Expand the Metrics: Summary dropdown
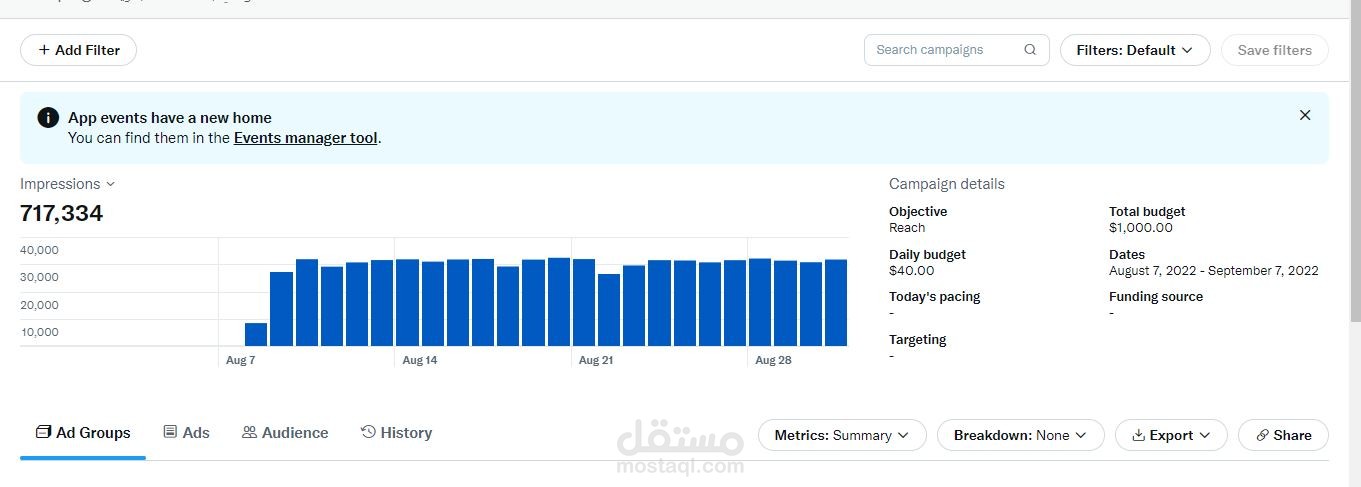This screenshot has width=1361, height=487. click(x=842, y=435)
